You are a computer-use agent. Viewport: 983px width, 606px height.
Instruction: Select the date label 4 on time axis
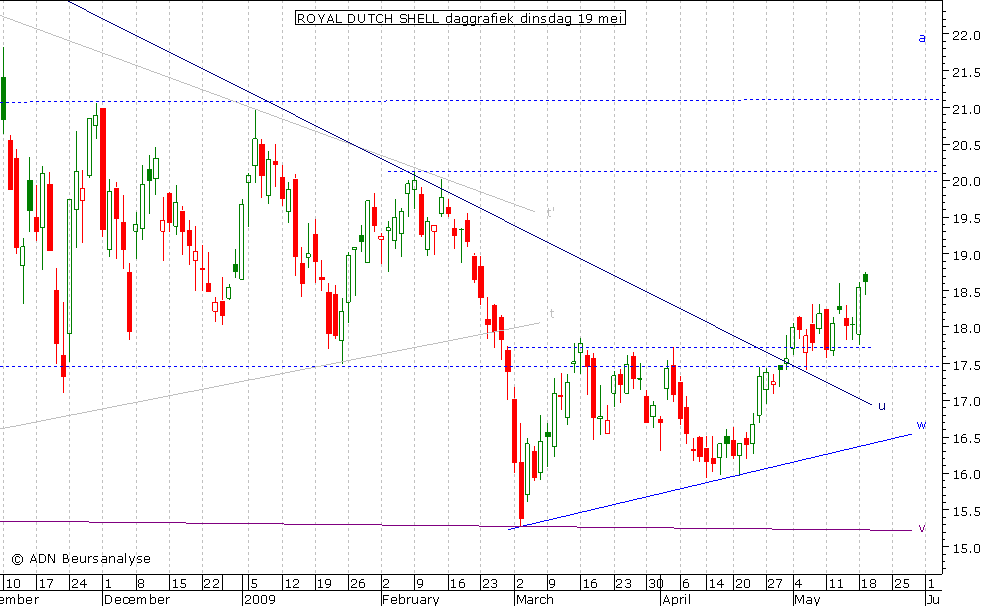[798, 583]
